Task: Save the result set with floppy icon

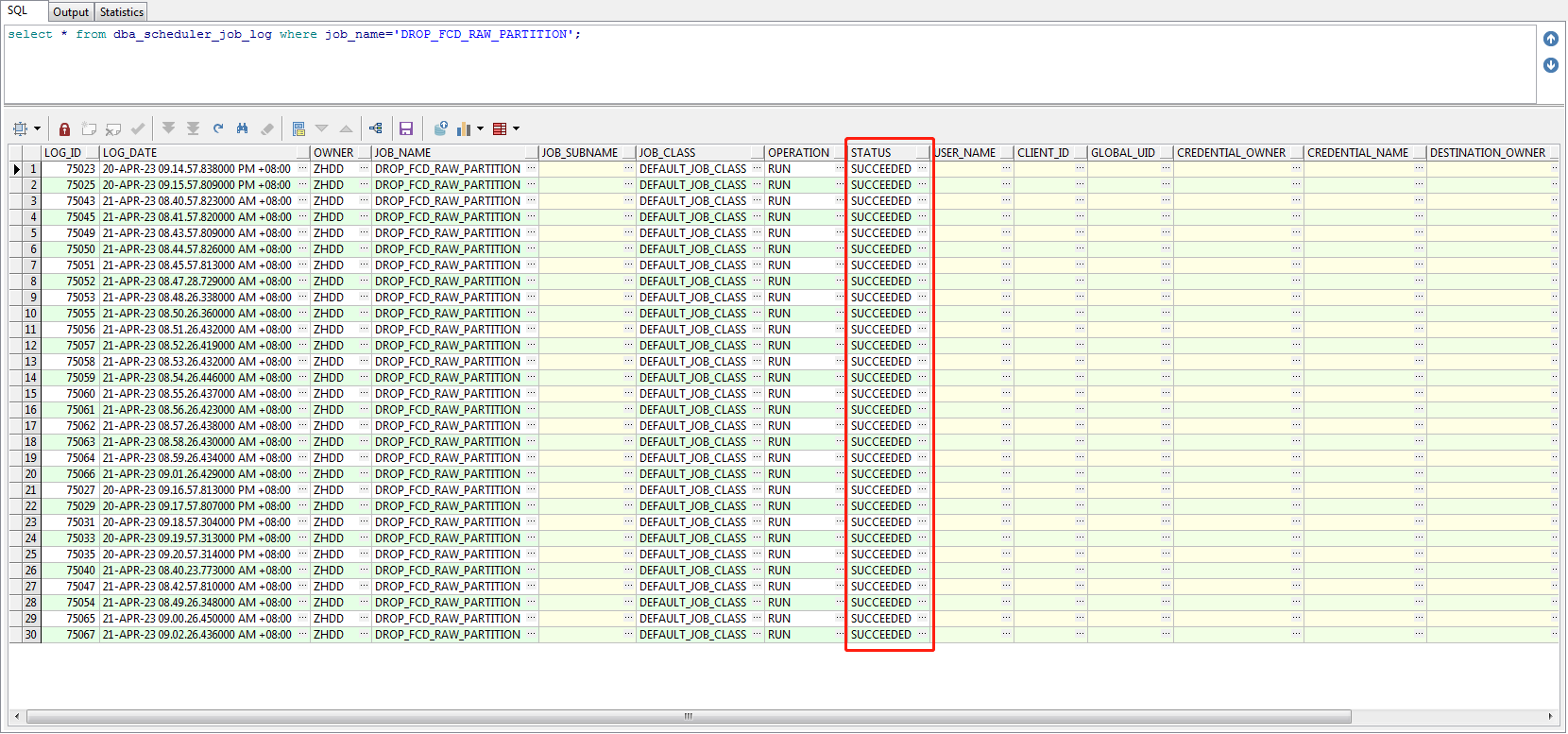Action: click(406, 128)
